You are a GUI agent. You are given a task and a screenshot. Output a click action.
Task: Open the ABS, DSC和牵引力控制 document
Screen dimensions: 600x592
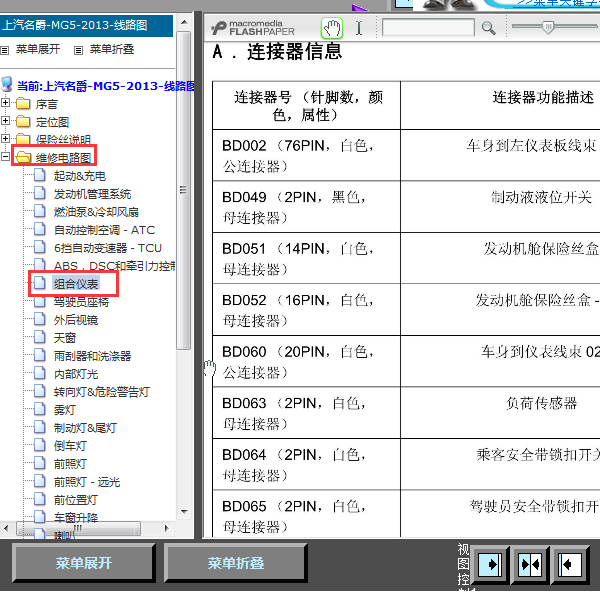(114, 266)
